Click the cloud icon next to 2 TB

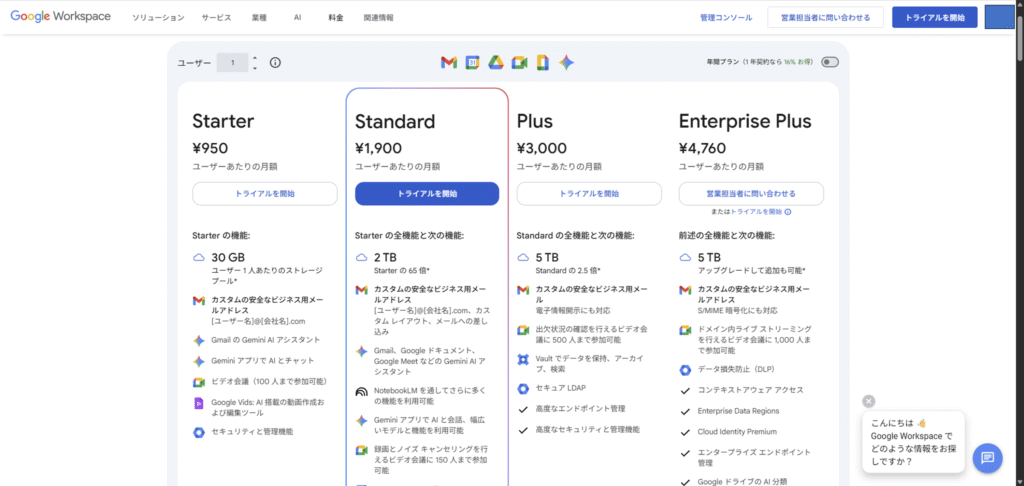coord(361,258)
